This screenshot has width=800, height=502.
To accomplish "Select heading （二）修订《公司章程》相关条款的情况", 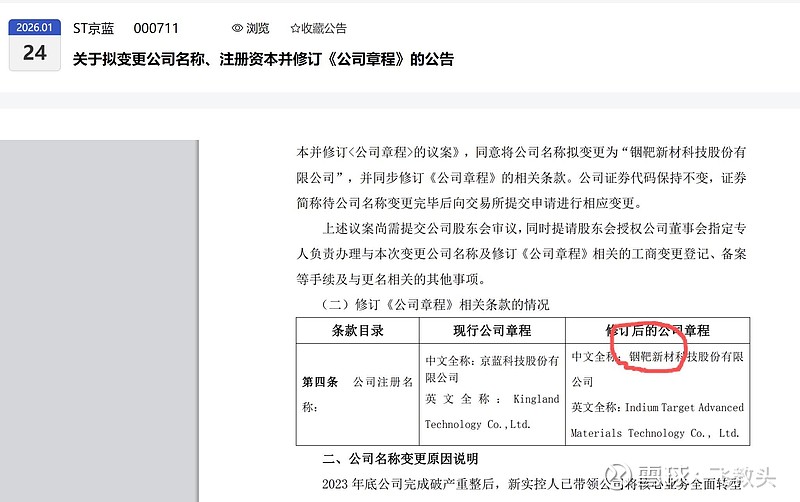I will pos(435,305).
